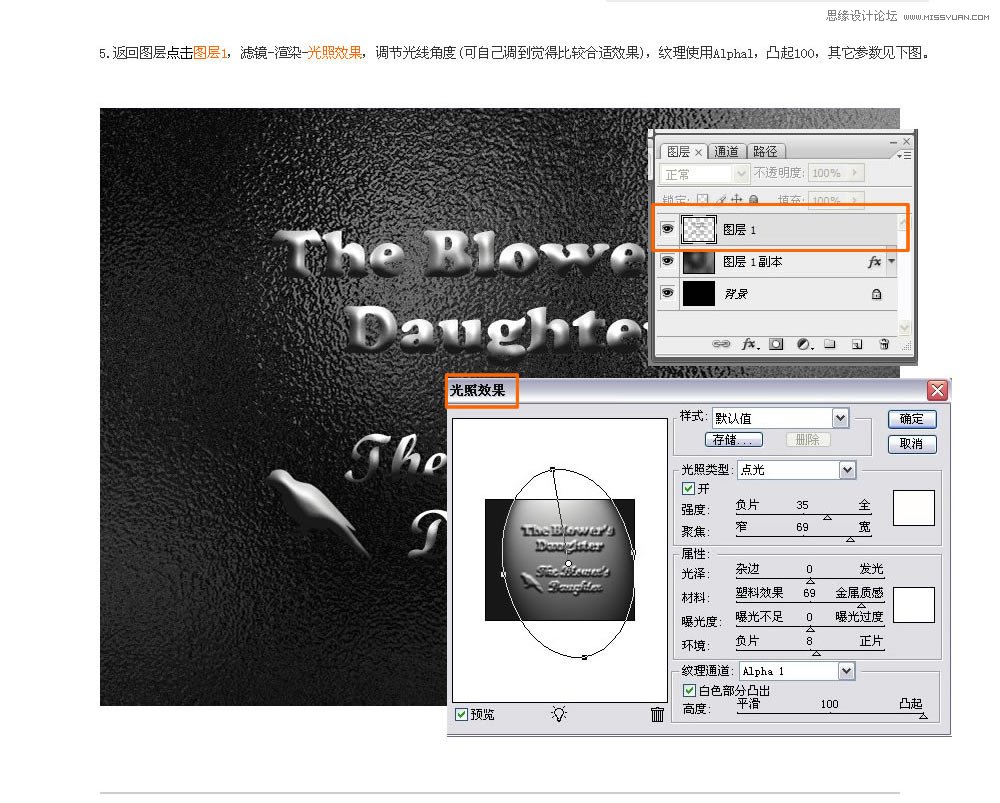Click the fx badge on 图层 1 副本
The width and height of the screenshot is (1000, 803).
874,262
